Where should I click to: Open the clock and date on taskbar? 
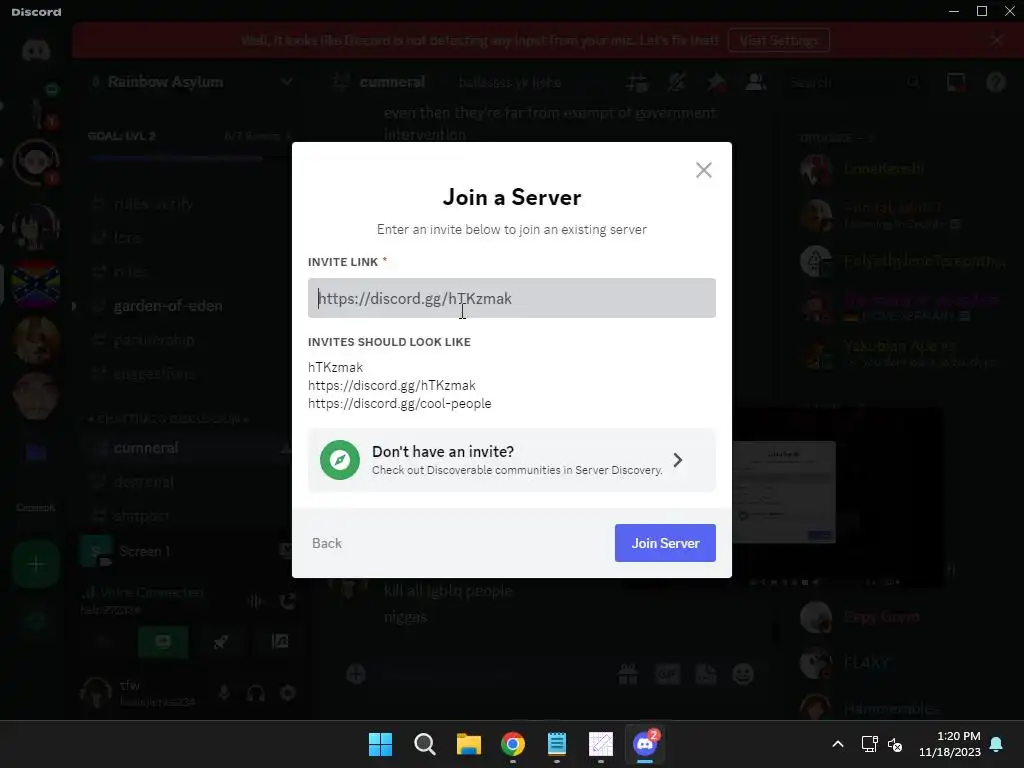click(x=950, y=744)
